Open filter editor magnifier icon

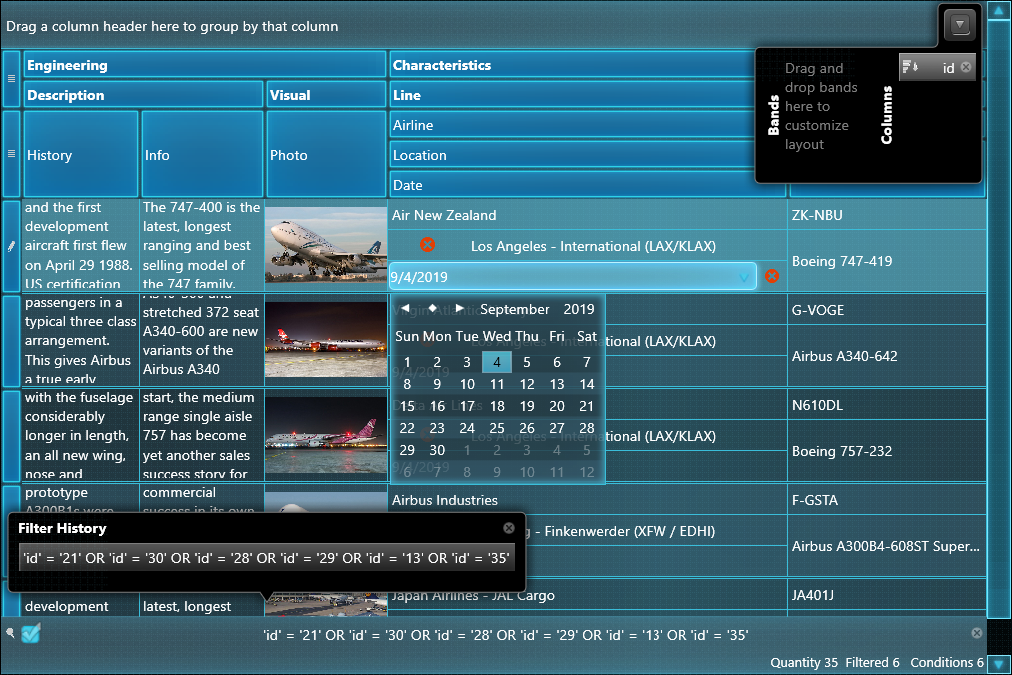[10, 632]
